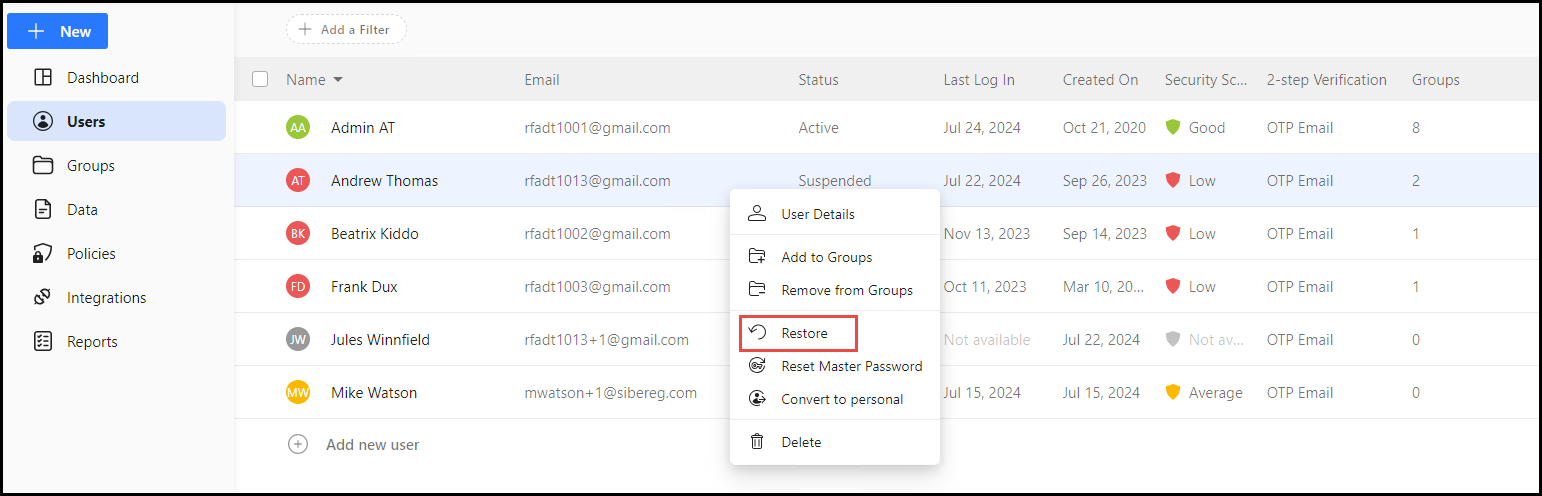Click Mike Watson's MW avatar icon

[297, 393]
